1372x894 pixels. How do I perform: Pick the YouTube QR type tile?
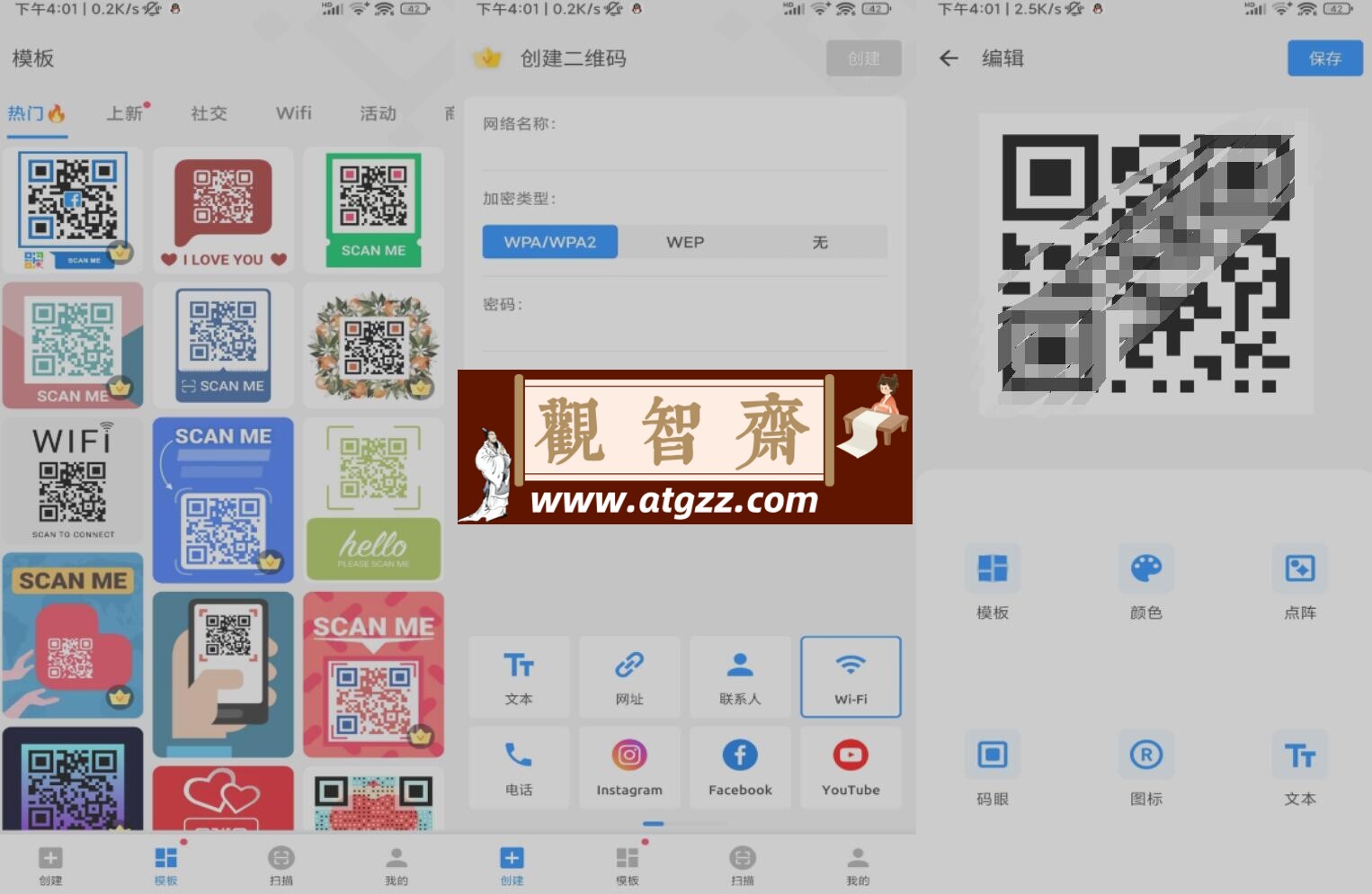(x=851, y=767)
